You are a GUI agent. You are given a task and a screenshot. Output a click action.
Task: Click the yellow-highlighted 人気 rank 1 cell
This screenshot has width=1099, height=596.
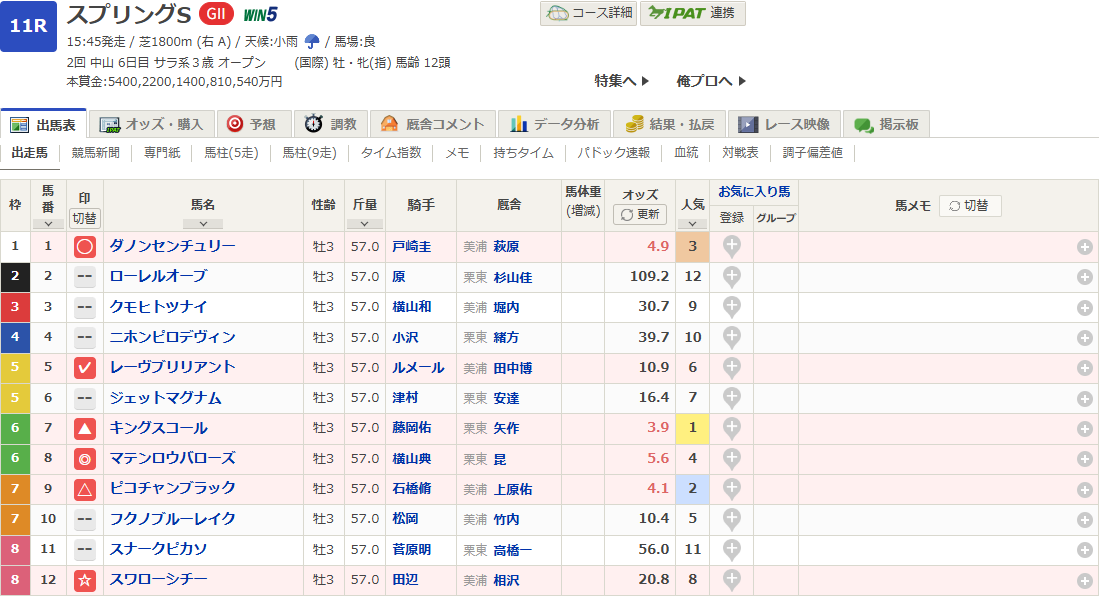click(692, 429)
